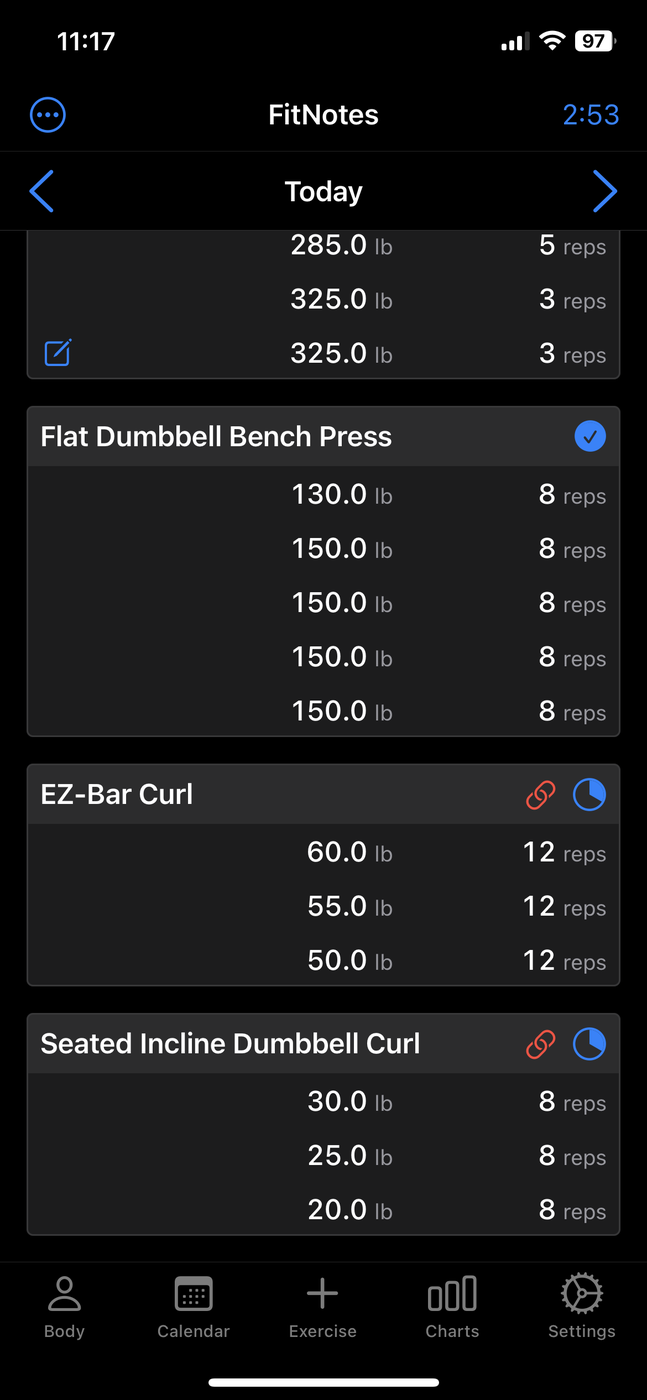Open the Settings gear tab

[581, 1306]
